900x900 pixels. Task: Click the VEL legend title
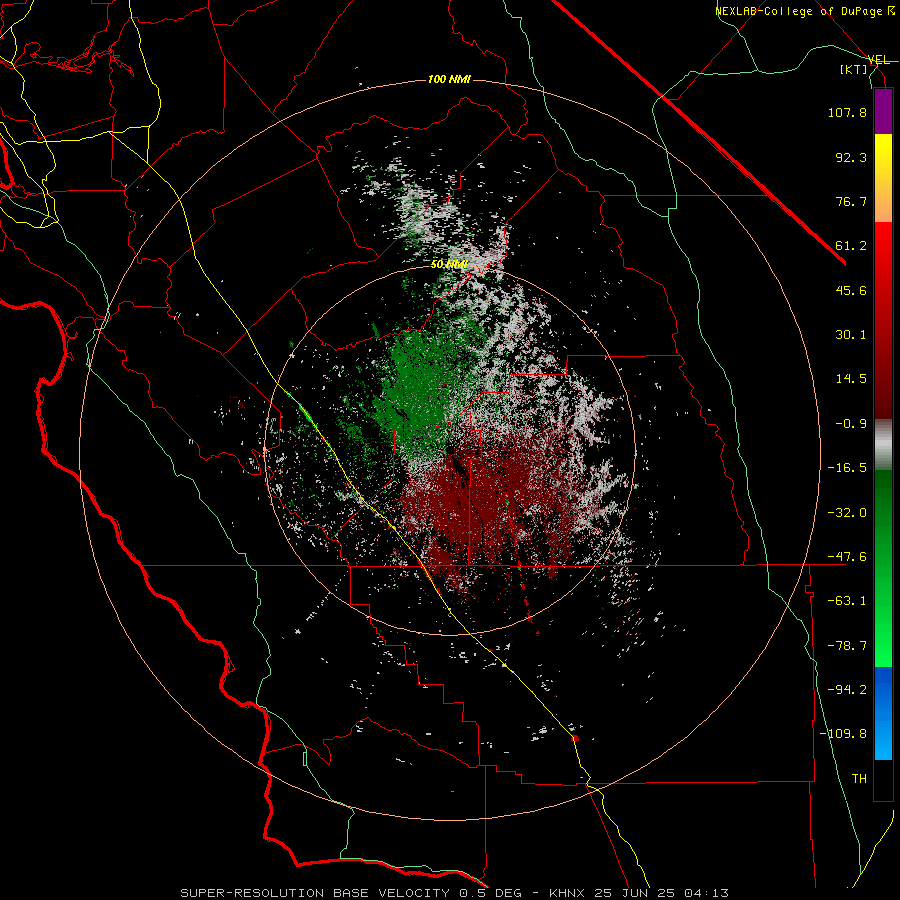878,60
